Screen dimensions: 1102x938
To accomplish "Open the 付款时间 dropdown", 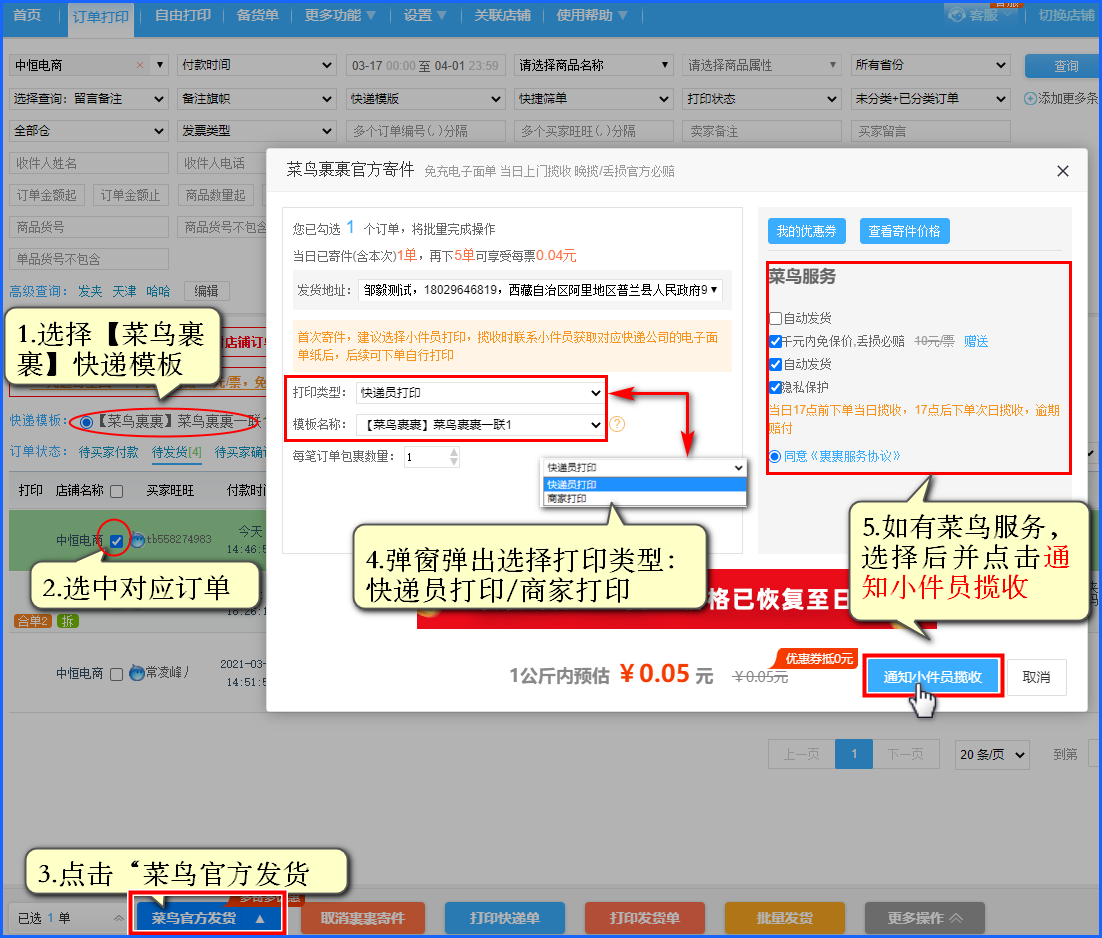I will [256, 65].
